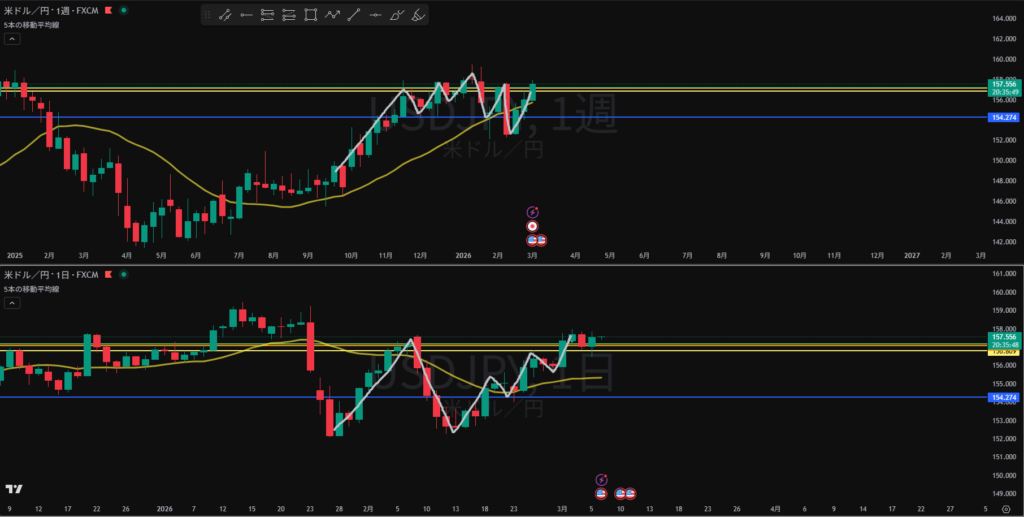Select the rectangle shape drawing tool

[311, 15]
